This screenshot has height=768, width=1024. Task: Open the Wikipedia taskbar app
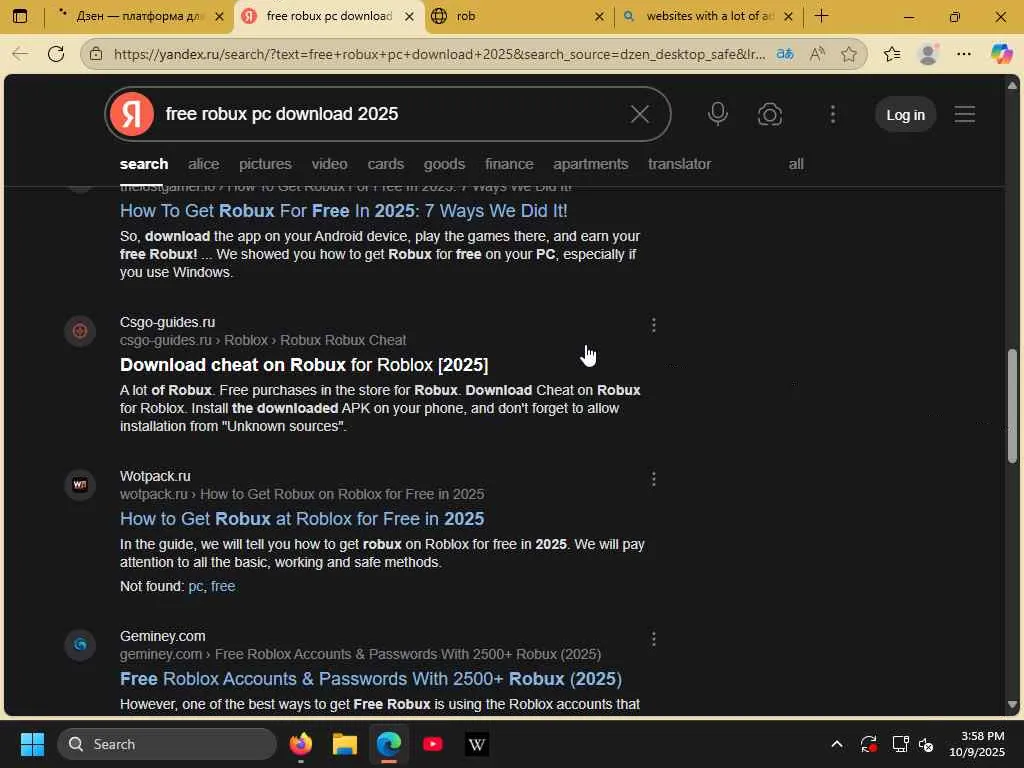(477, 744)
